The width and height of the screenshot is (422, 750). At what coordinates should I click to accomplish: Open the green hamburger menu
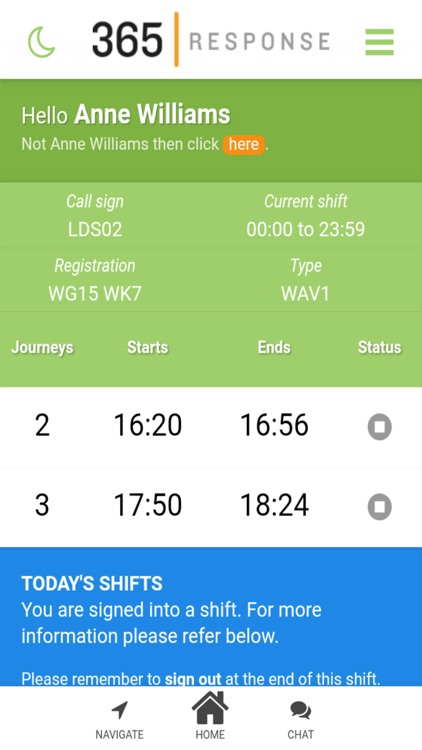[x=379, y=42]
